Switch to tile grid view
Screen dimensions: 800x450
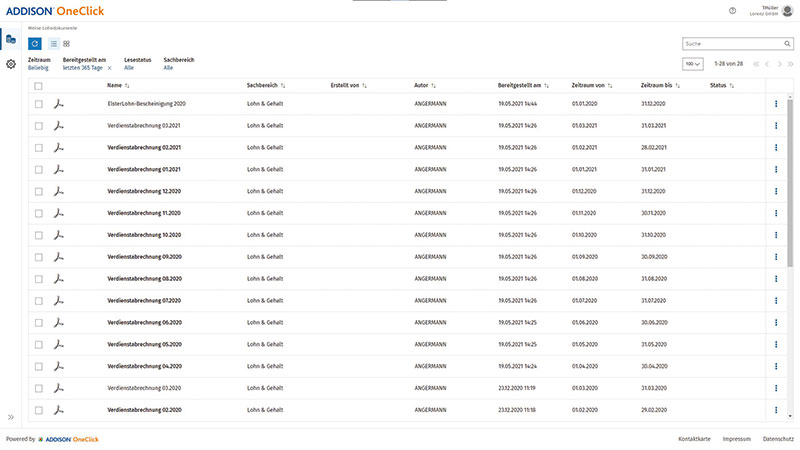66,44
